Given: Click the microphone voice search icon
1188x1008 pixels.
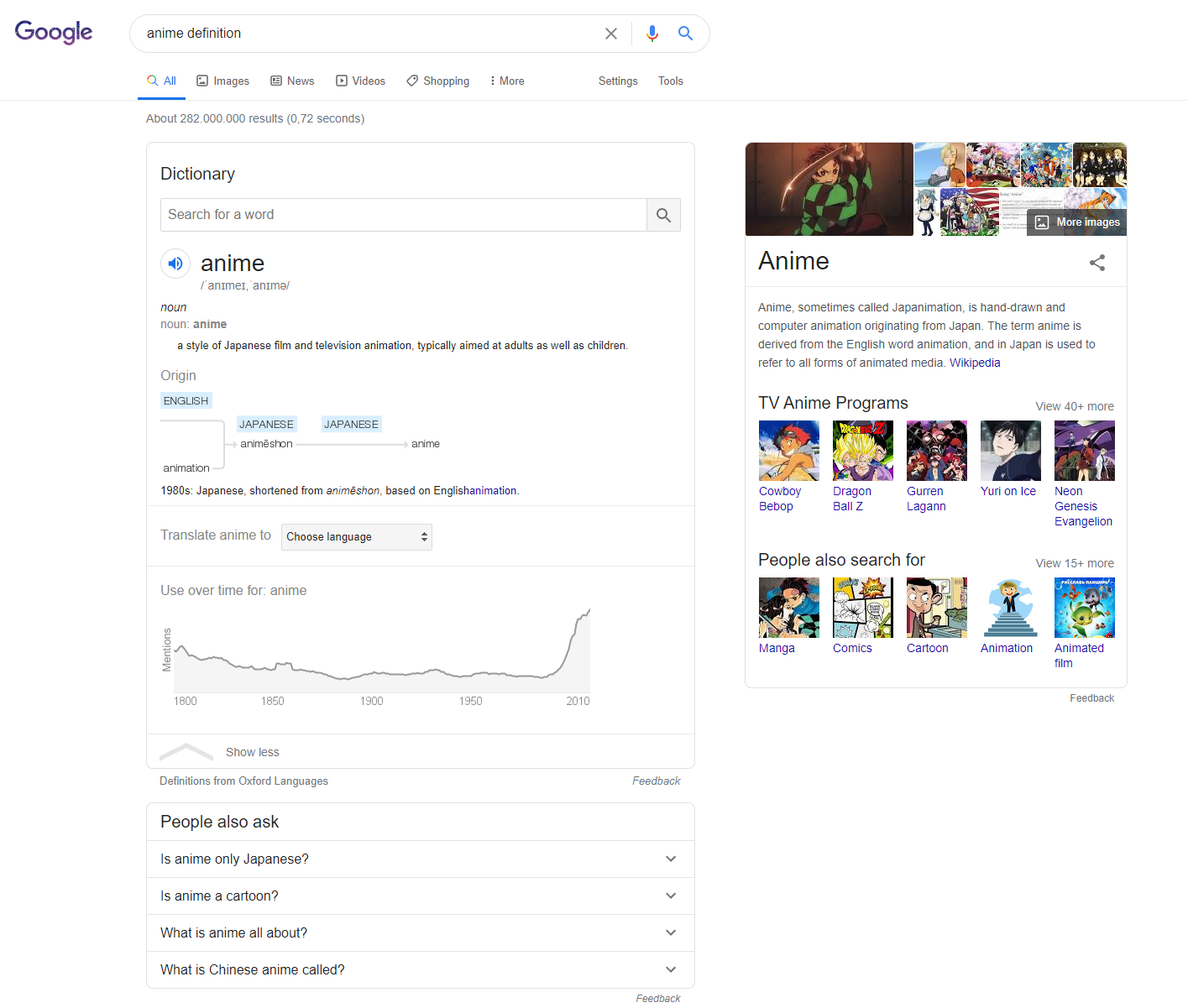Looking at the screenshot, I should click(x=652, y=34).
